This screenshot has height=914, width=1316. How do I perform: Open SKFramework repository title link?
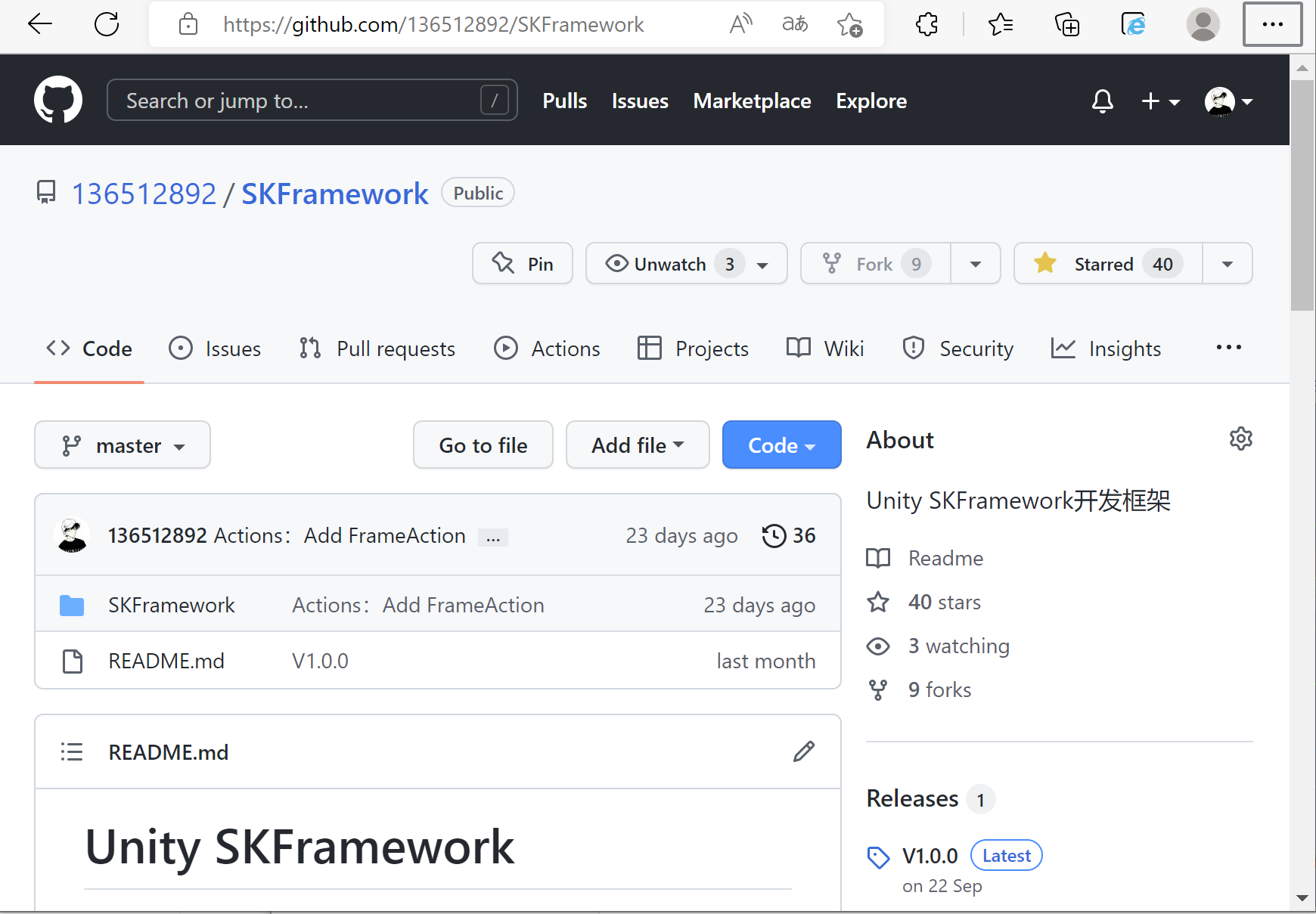(x=335, y=194)
